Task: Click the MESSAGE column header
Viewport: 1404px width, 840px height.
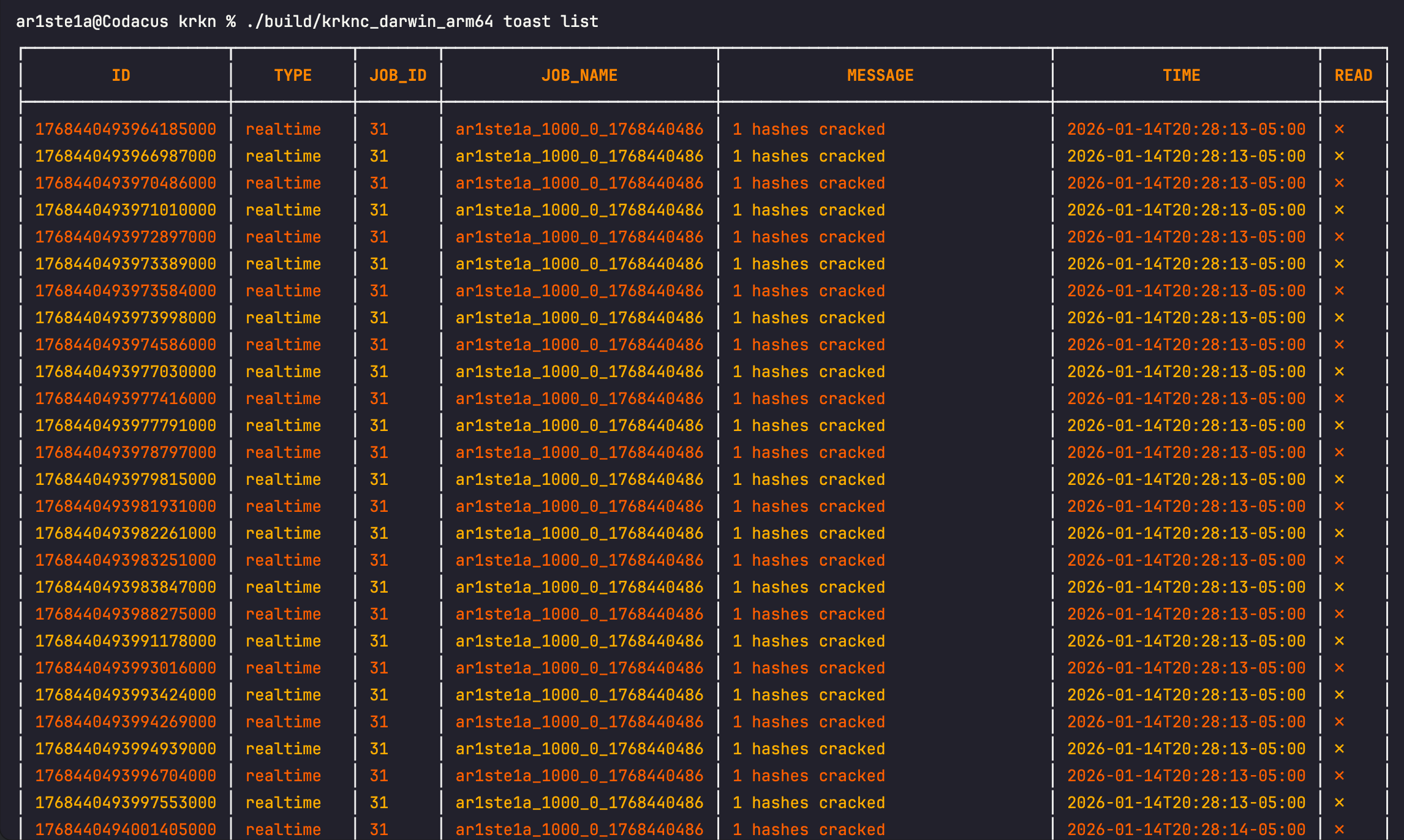Action: tap(880, 75)
